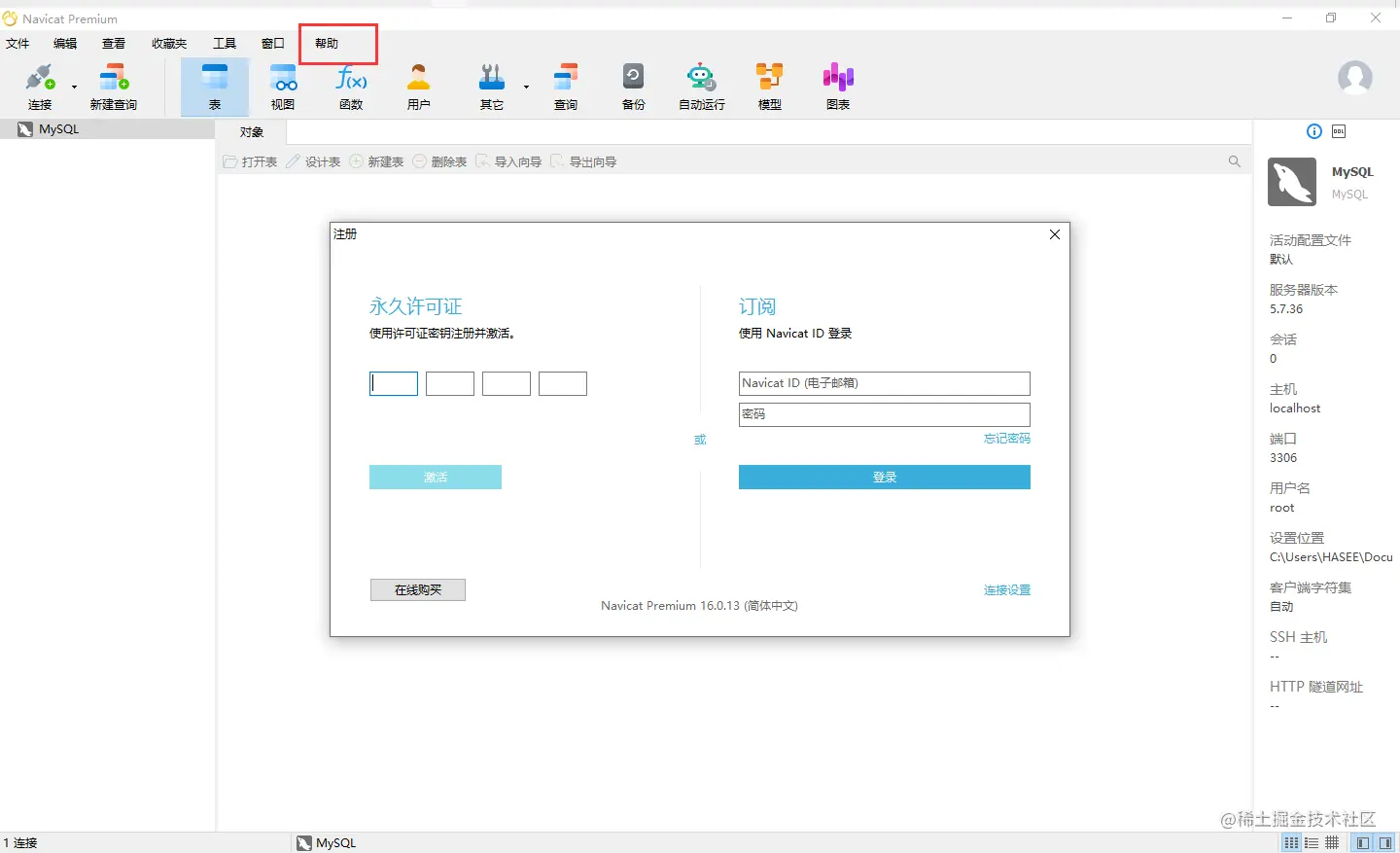Click the 连接 (Connection) toolbar icon

click(40, 87)
